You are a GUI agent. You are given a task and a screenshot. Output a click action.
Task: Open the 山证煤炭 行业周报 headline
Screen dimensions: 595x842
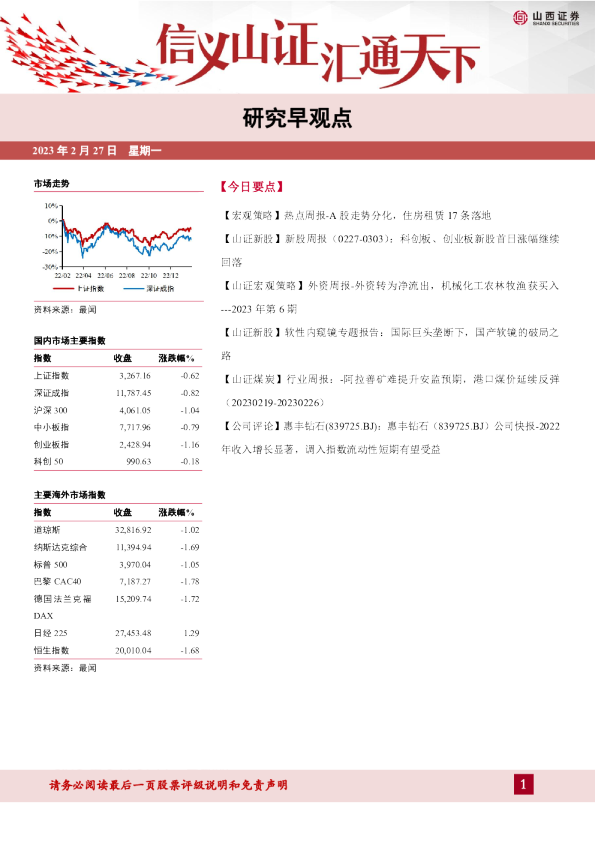pos(390,390)
